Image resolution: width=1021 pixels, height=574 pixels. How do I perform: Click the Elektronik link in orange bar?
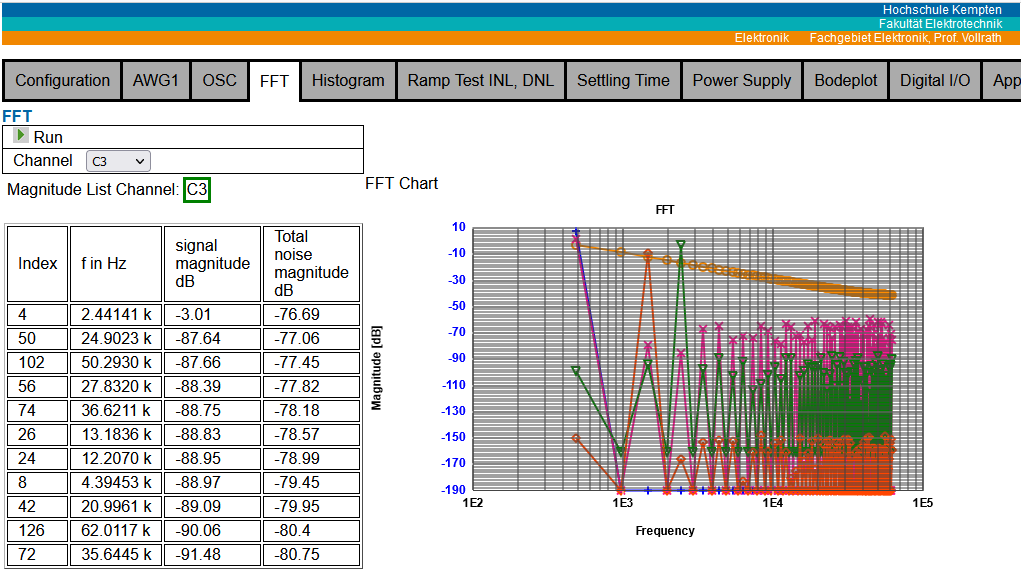pyautogui.click(x=761, y=38)
